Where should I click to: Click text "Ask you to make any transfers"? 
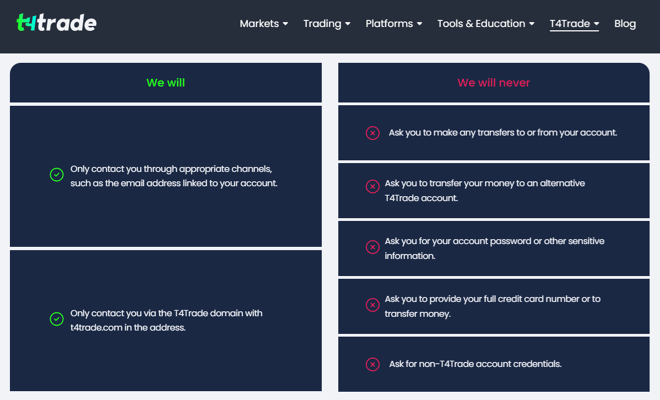[x=451, y=133]
